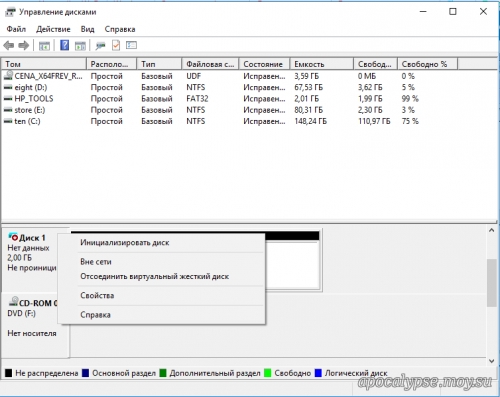Open the Вид menu

pos(87,29)
